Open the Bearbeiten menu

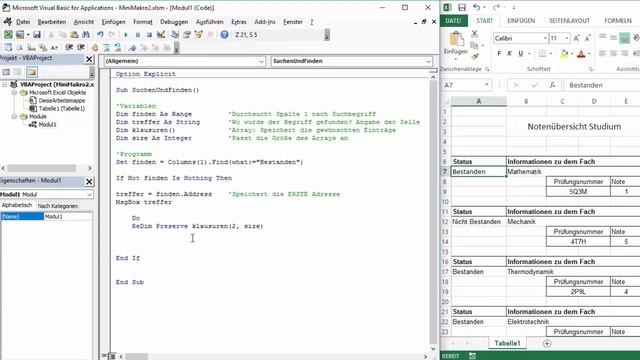(51, 22)
